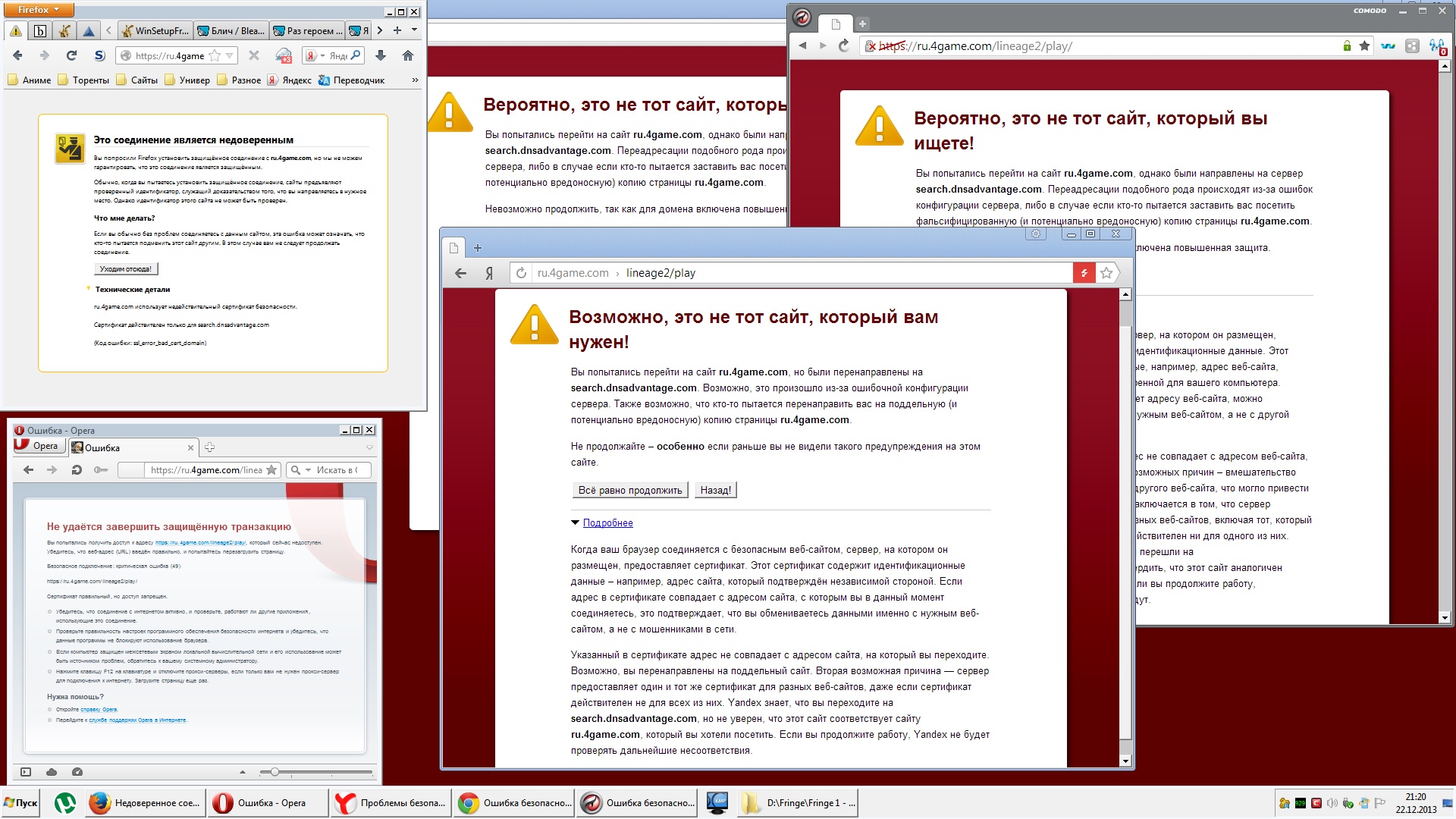The image size is (1456, 819).
Task: Click the crossed-out https security icon in Comodo
Action: [871, 46]
